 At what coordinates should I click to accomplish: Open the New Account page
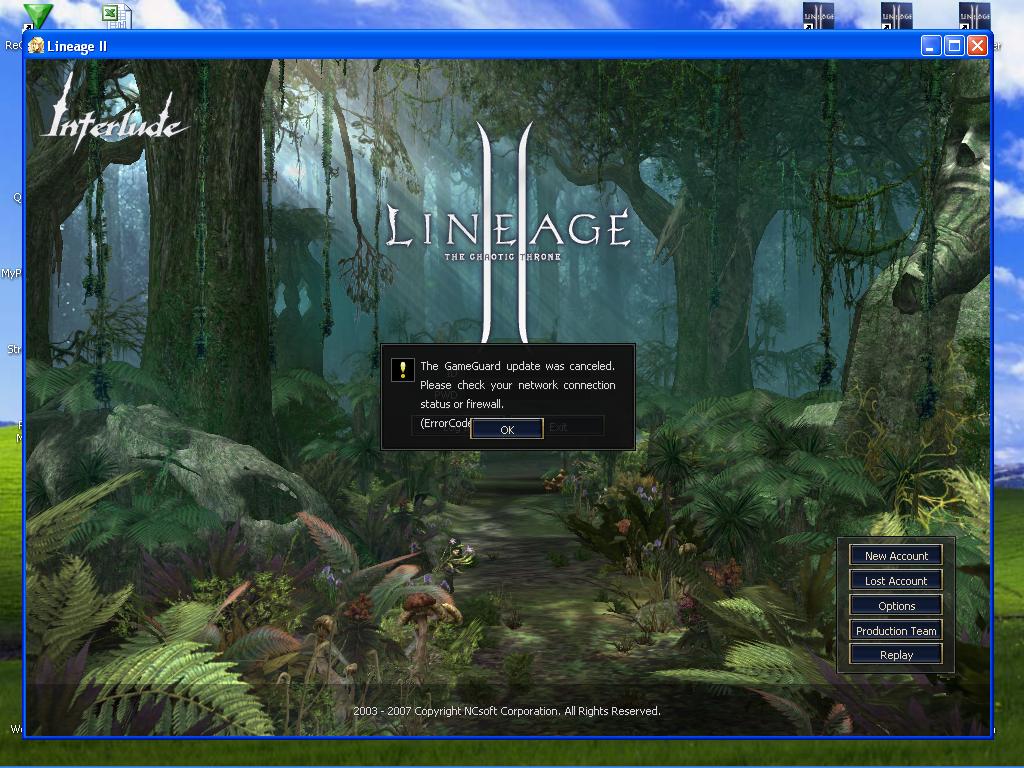coord(896,556)
